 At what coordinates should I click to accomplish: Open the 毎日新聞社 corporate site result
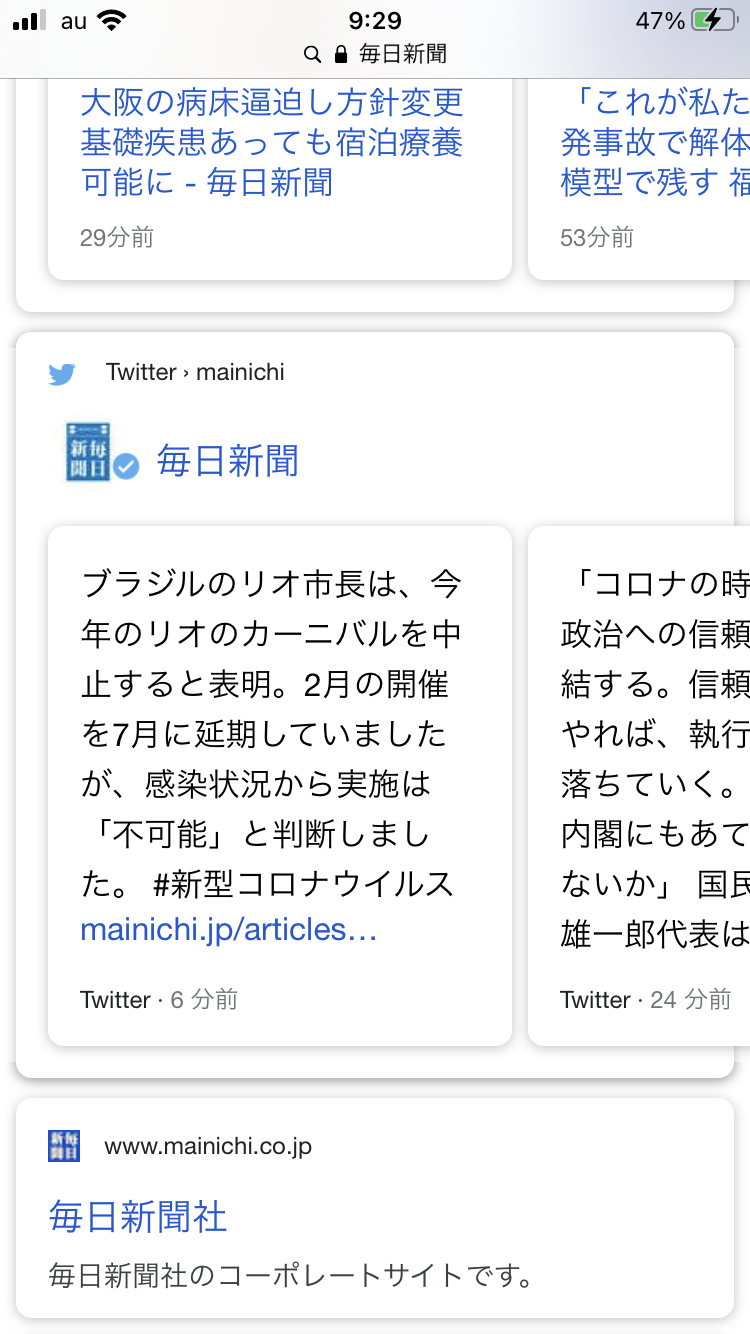click(x=138, y=1217)
